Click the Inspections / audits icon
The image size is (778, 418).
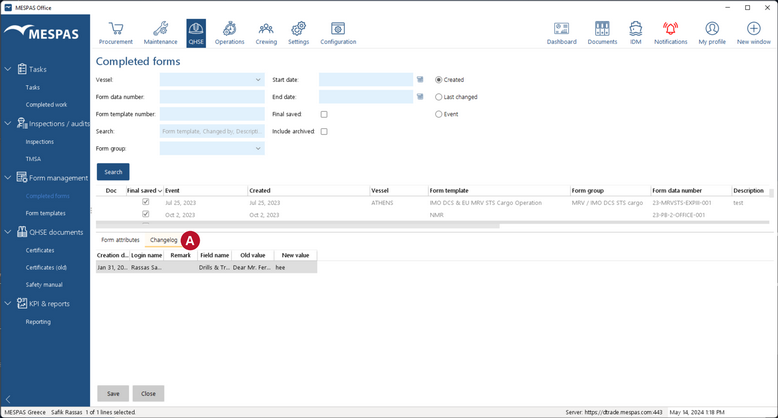pyautogui.click(x=22, y=123)
